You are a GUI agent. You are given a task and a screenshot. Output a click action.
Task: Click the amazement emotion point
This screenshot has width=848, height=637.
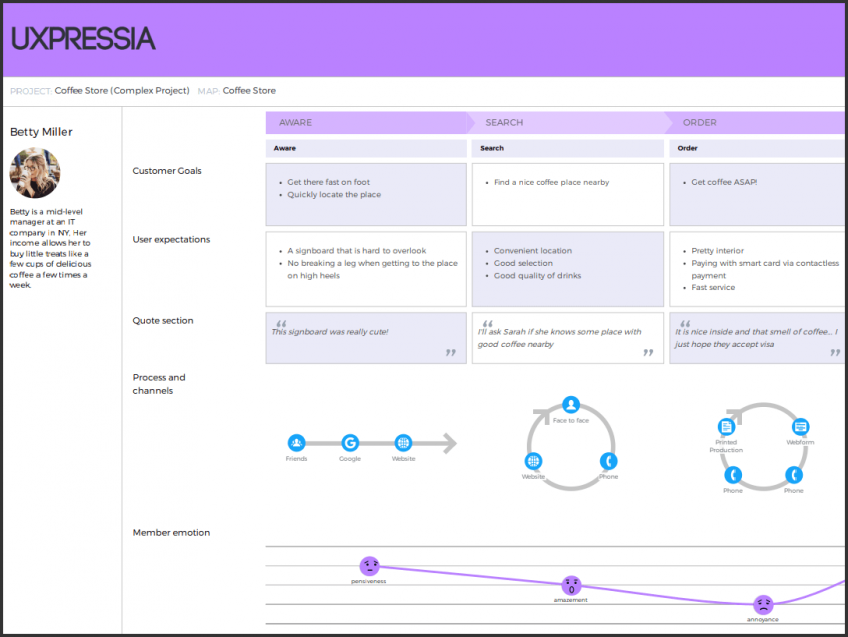[571, 585]
